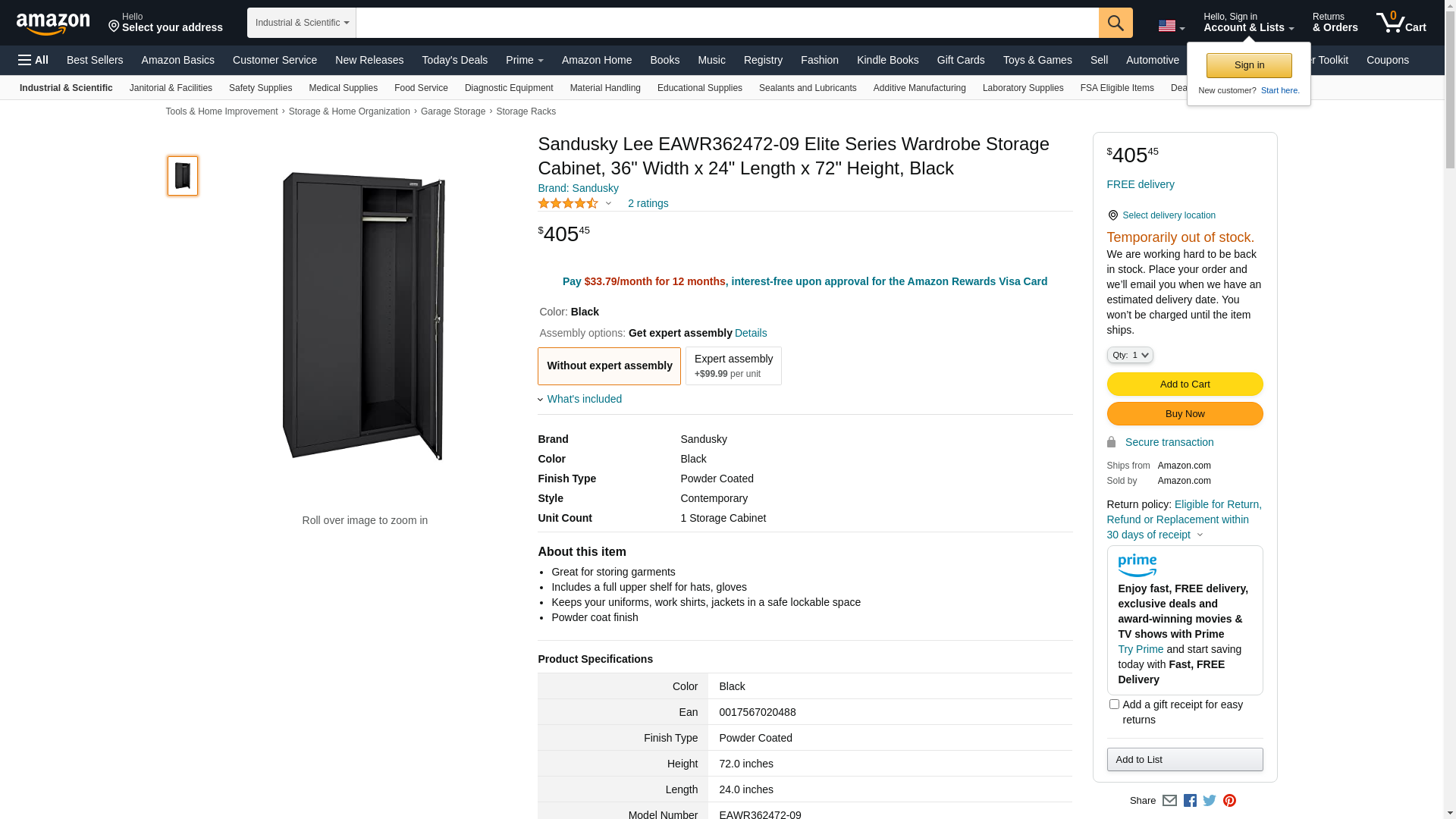Select Without expert assembly option
The image size is (1456, 819).
click(x=609, y=366)
